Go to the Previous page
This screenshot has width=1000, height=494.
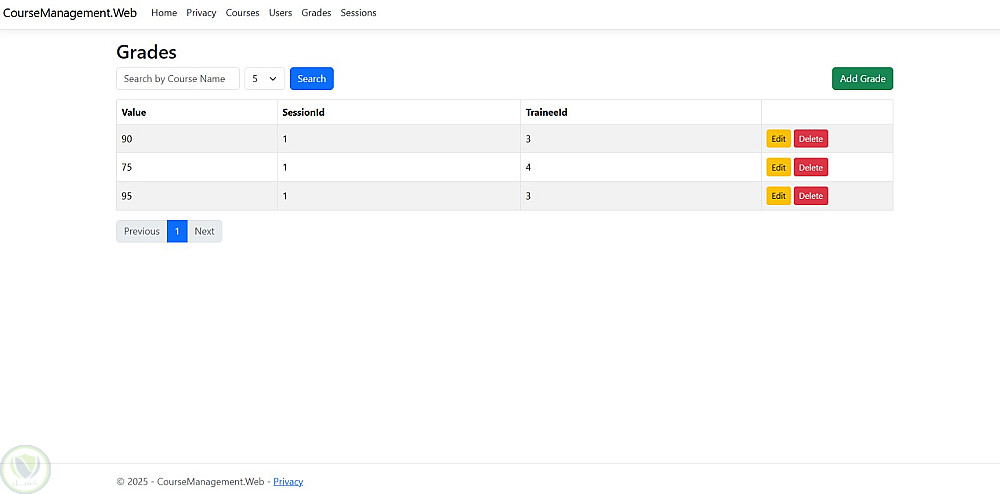click(x=141, y=232)
